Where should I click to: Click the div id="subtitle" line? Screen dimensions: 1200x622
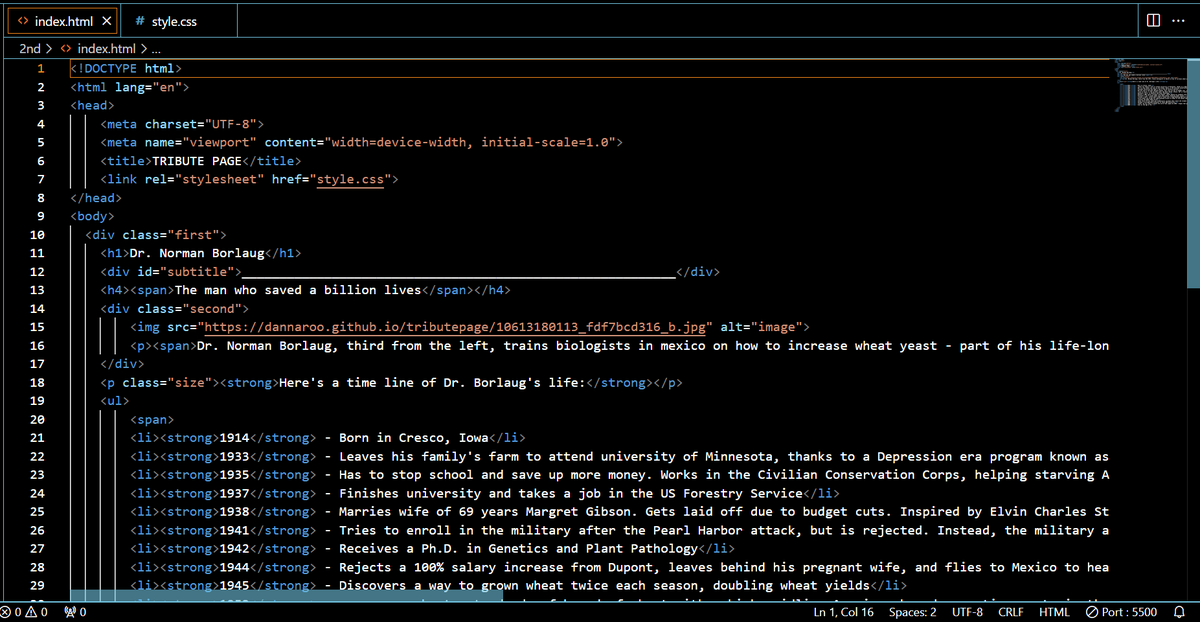(409, 272)
